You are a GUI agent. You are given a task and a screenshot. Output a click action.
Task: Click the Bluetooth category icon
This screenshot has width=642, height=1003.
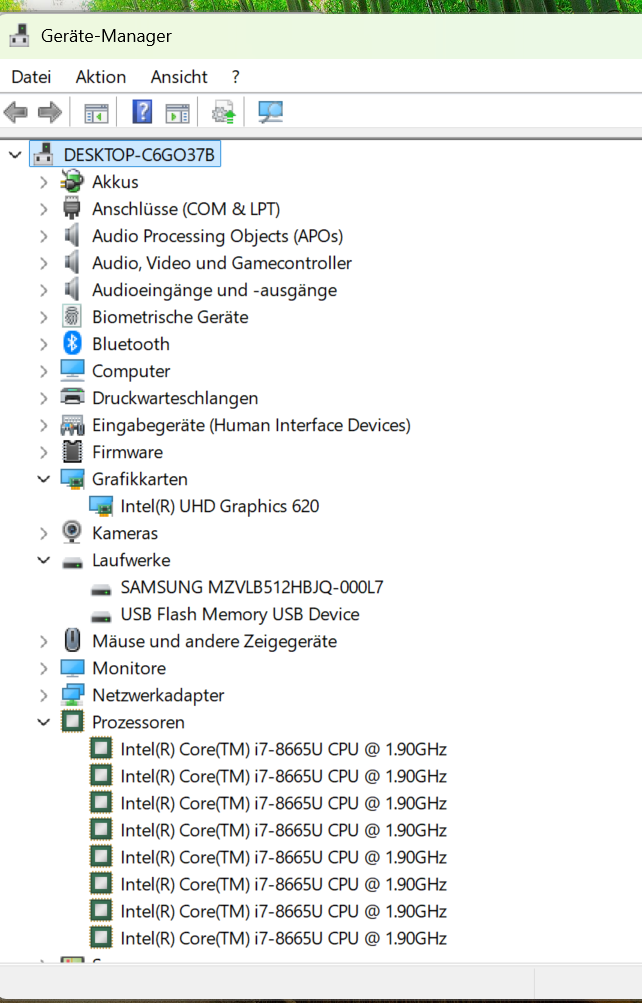(72, 344)
